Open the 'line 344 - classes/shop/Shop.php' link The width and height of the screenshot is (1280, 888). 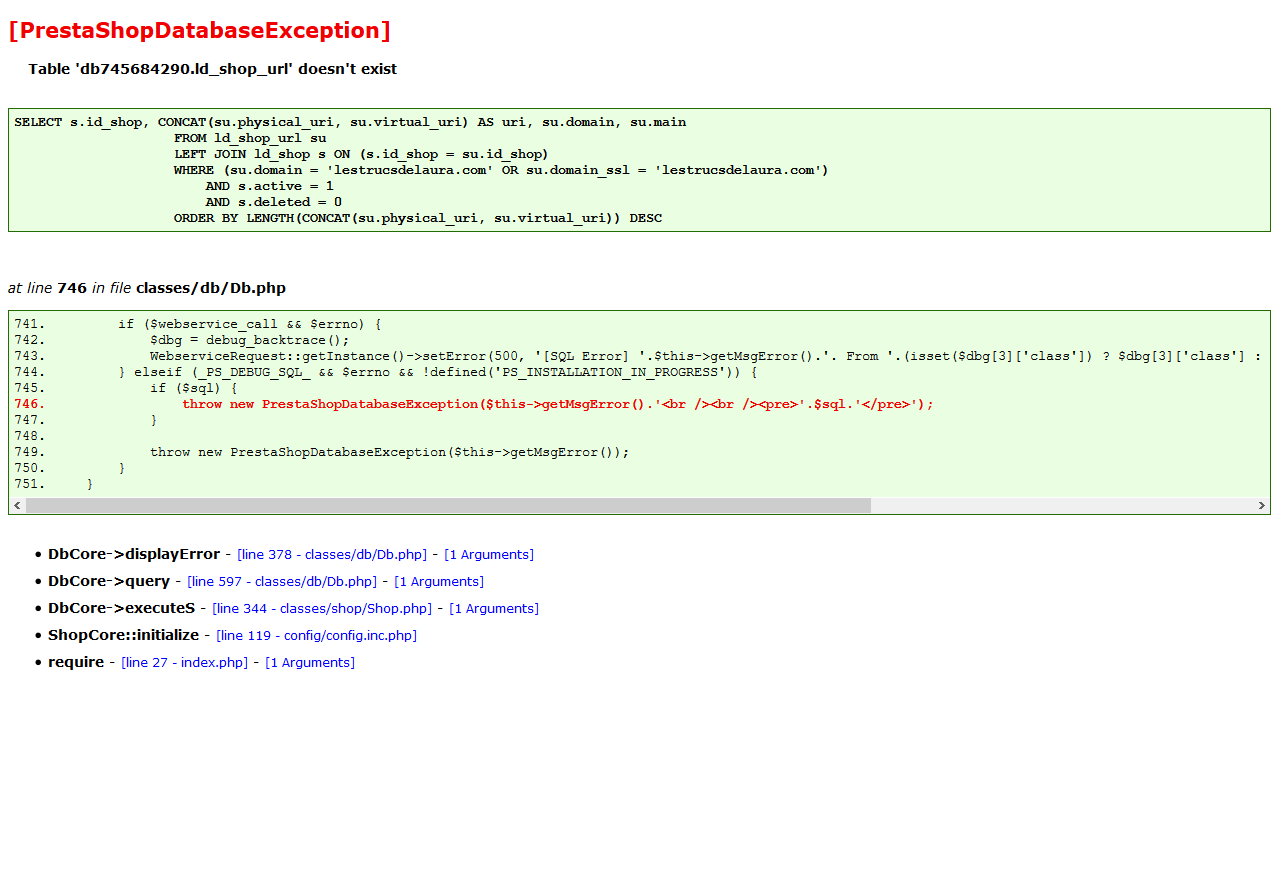click(x=322, y=608)
